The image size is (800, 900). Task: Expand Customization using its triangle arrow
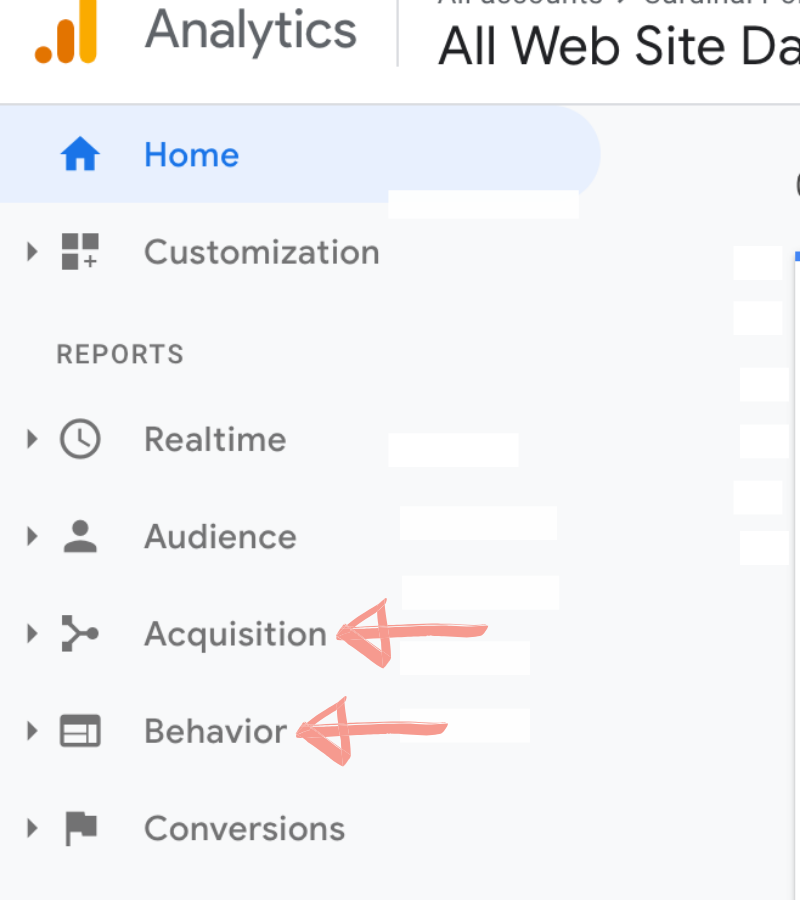[x=32, y=252]
